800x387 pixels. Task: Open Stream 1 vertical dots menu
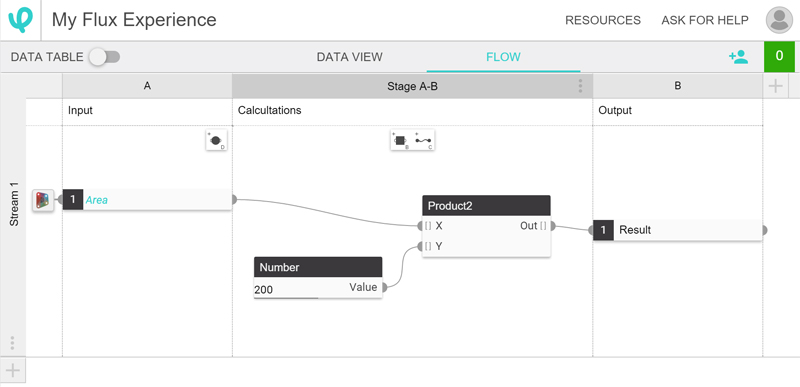click(x=12, y=343)
